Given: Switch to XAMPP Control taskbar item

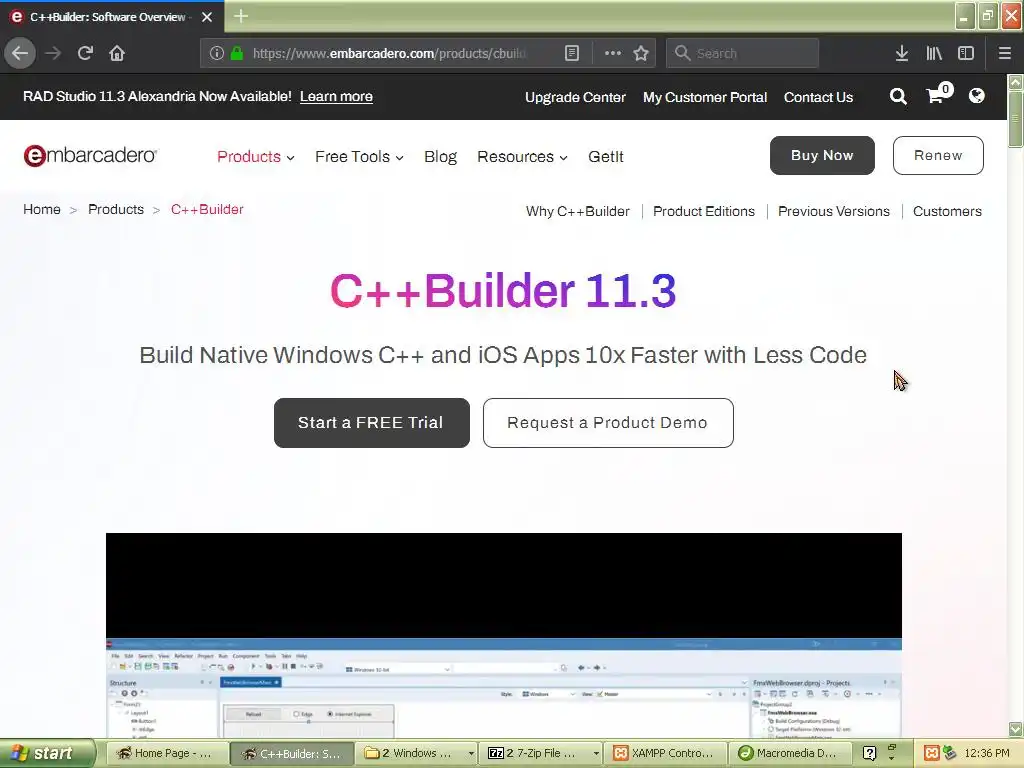Looking at the screenshot, I should 665,753.
